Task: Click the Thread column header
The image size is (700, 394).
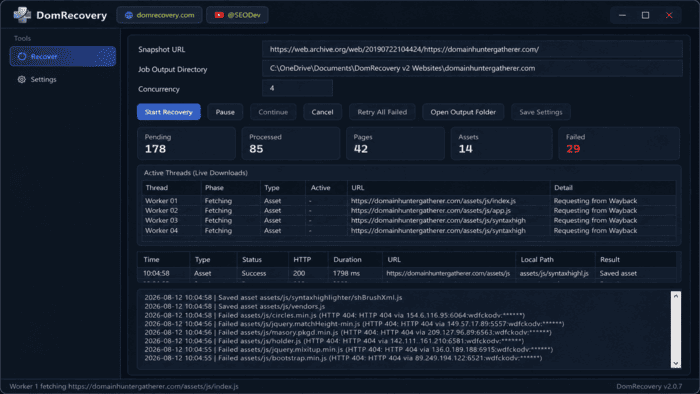Action: click(171, 188)
